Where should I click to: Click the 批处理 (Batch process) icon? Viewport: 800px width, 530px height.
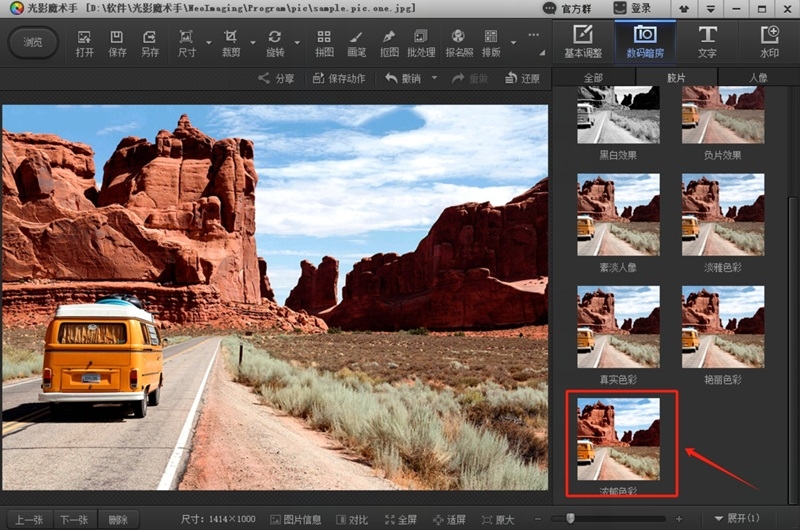tap(421, 42)
